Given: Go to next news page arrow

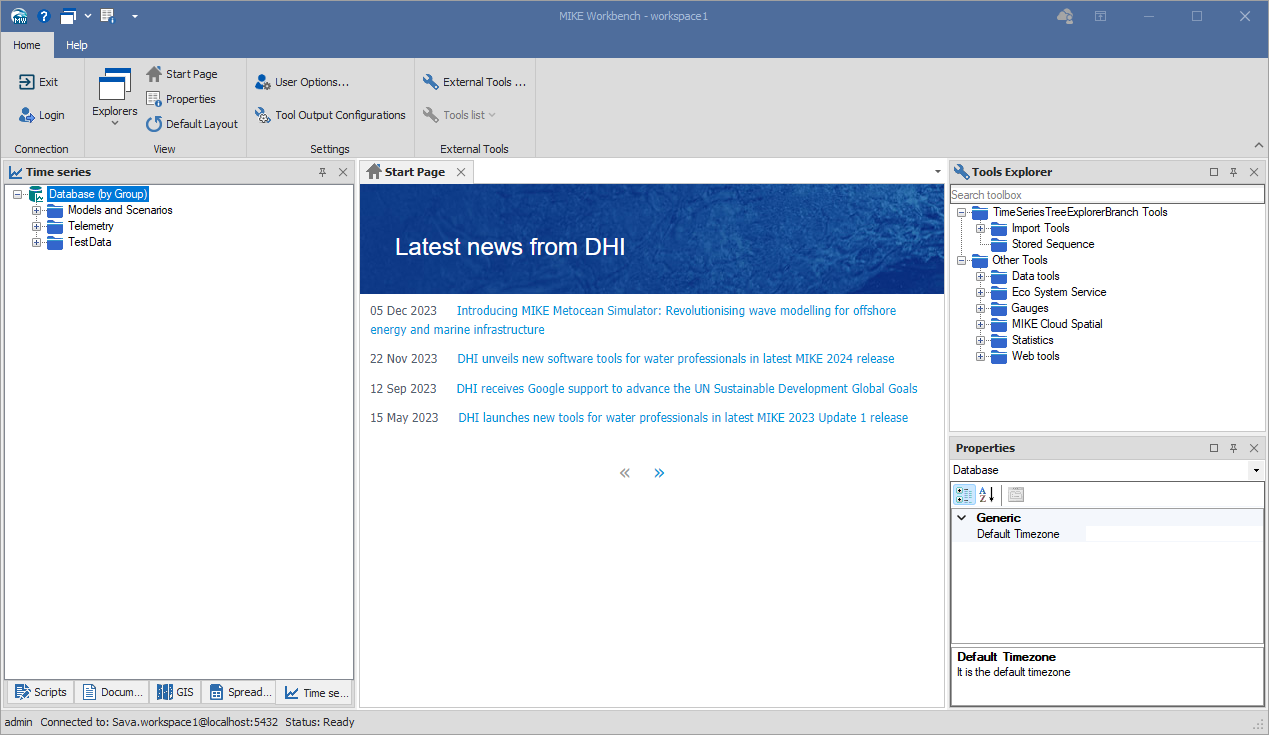Looking at the screenshot, I should [x=659, y=473].
